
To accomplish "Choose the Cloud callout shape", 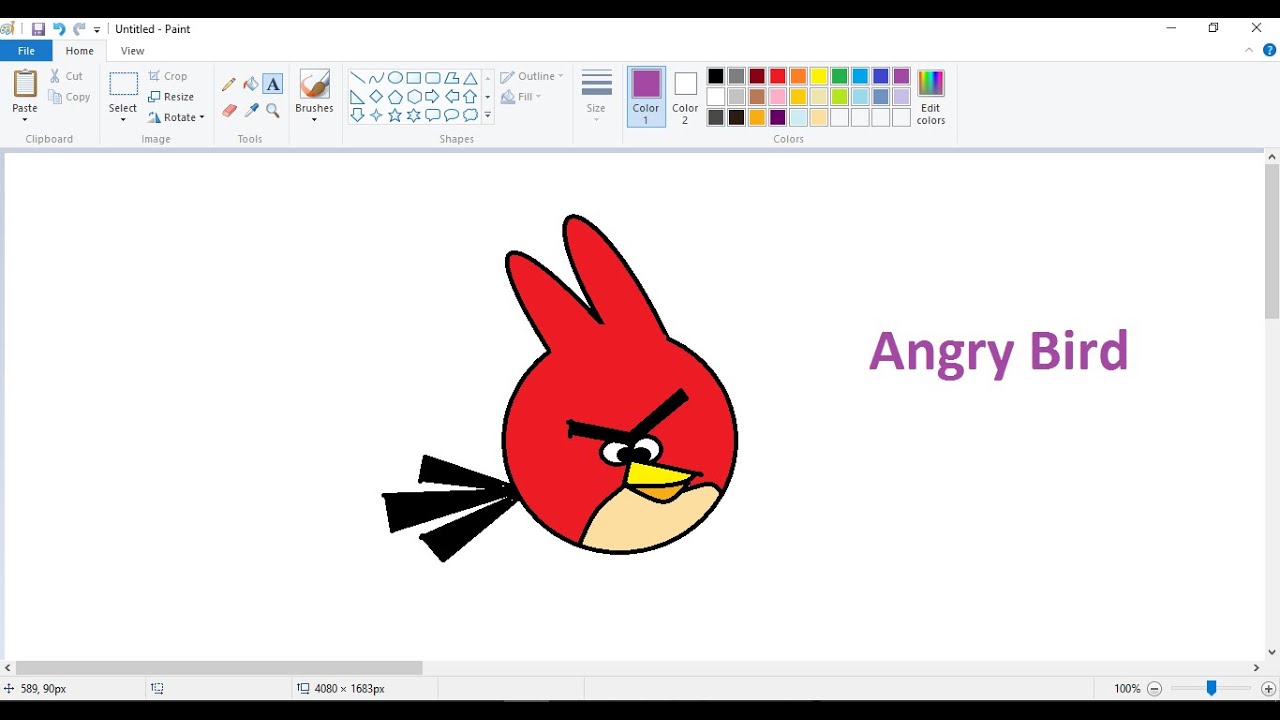I will pyautogui.click(x=471, y=115).
